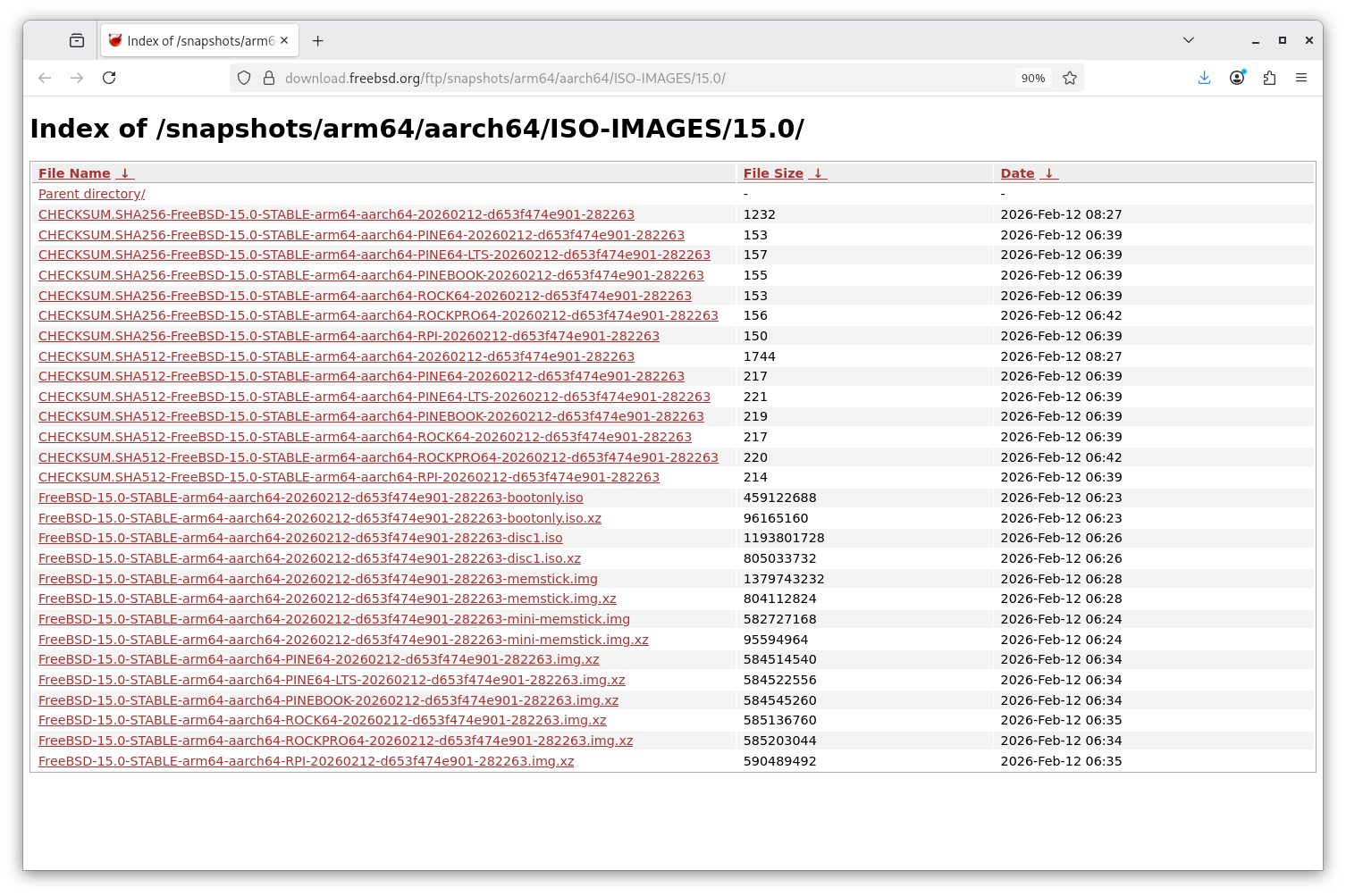Bookmark this page with the star icon

[1069, 78]
